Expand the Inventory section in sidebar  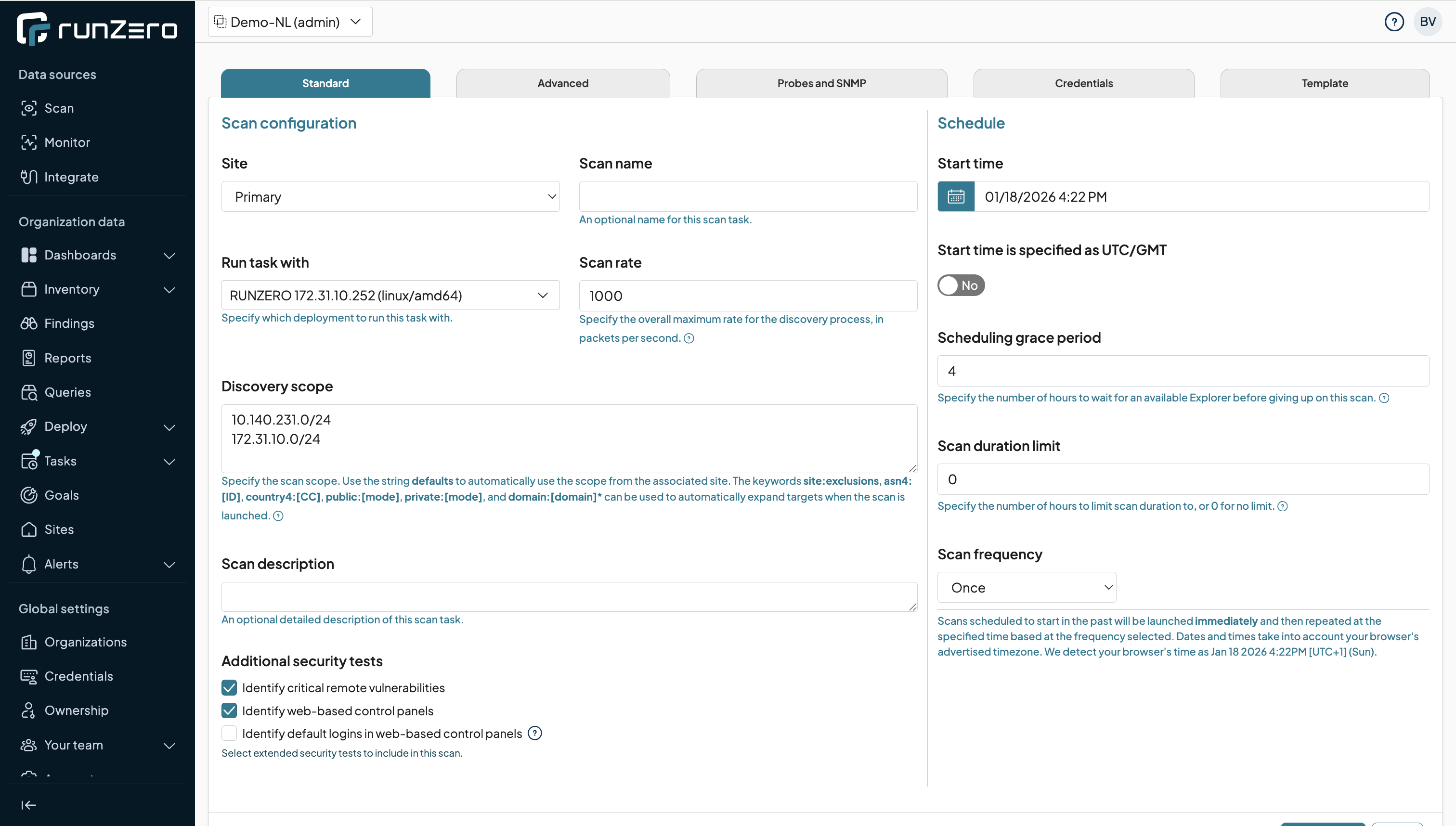169,290
